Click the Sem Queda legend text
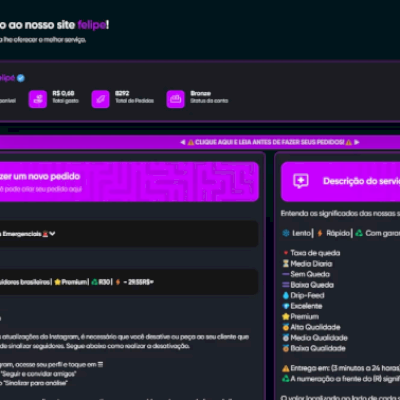The height and width of the screenshot is (400, 400). [x=310, y=274]
